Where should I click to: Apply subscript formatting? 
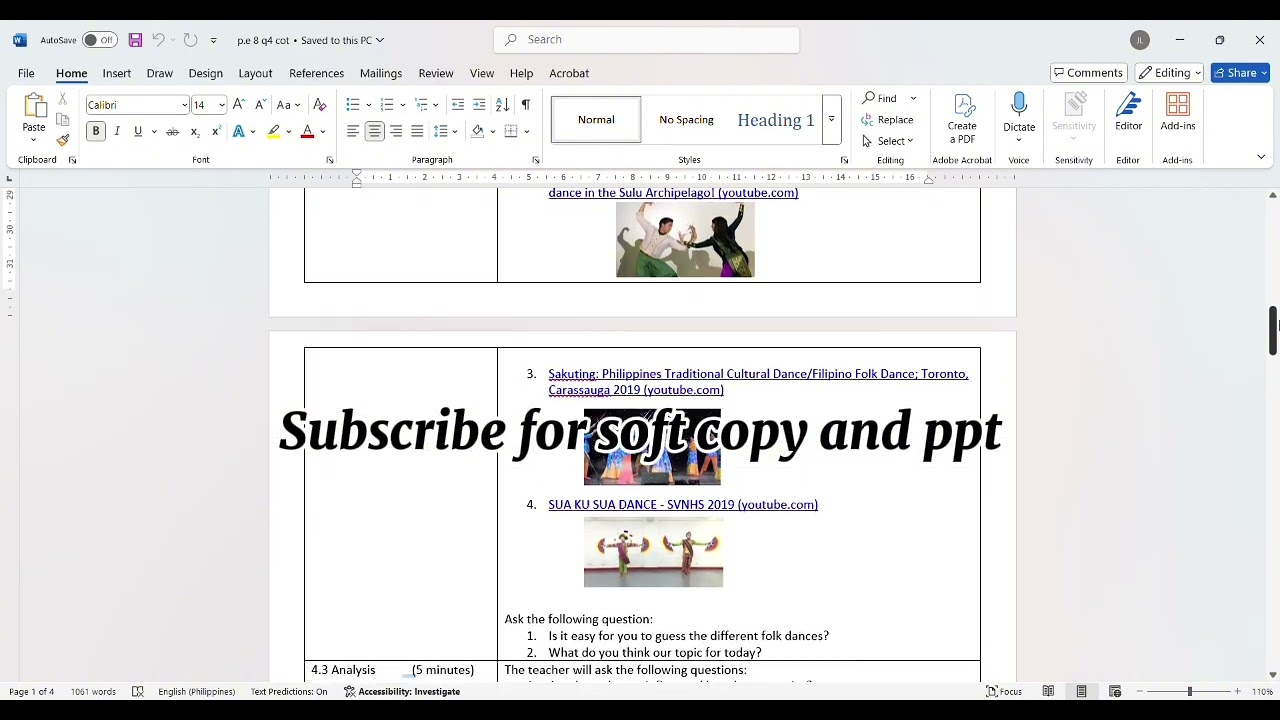click(x=195, y=131)
